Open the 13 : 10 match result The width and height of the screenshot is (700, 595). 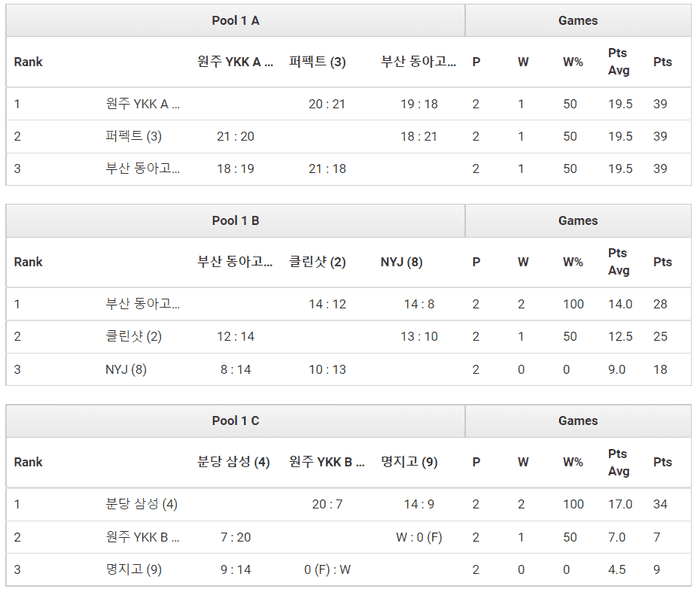419,337
